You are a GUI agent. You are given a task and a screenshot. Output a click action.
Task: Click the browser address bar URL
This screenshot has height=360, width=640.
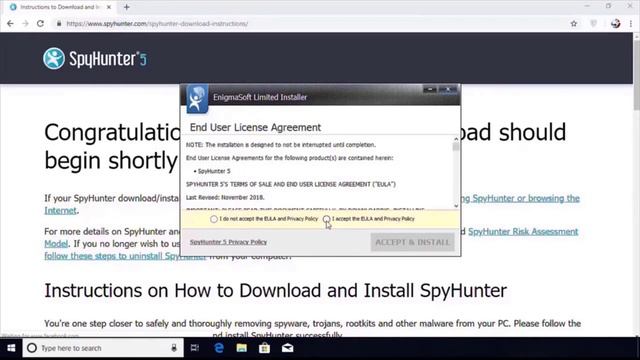pos(157,24)
